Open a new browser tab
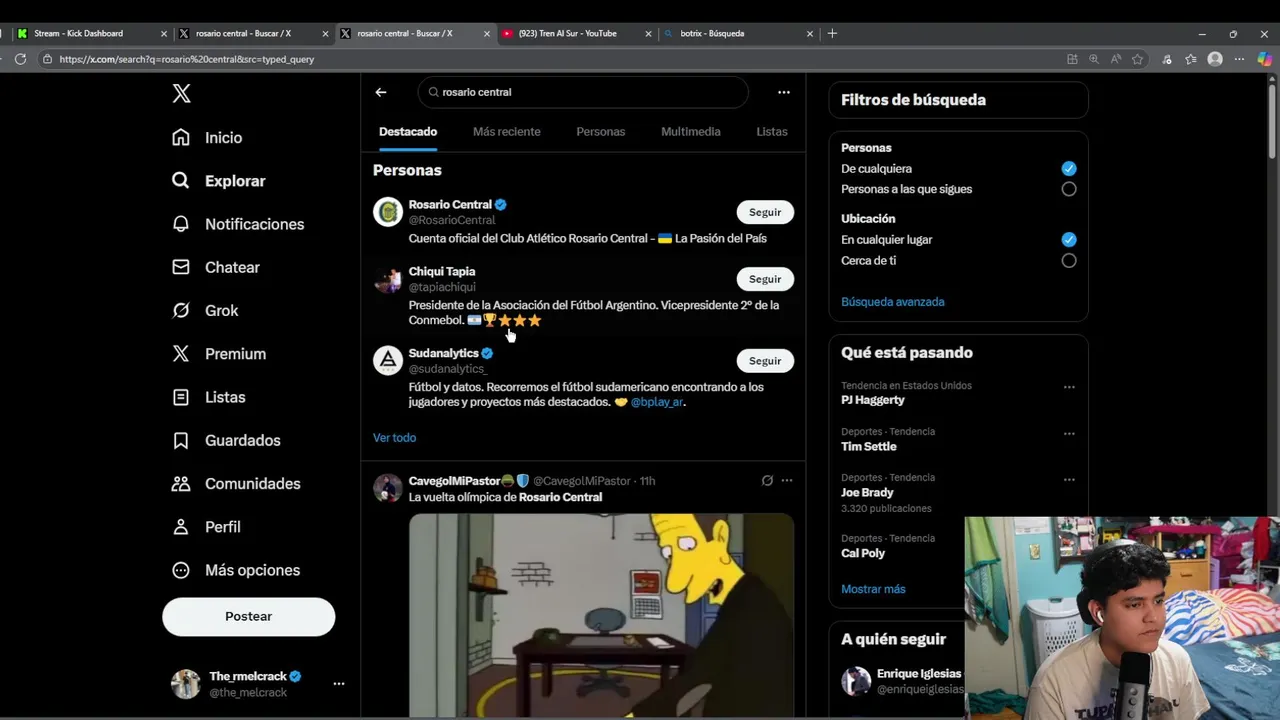 832,33
